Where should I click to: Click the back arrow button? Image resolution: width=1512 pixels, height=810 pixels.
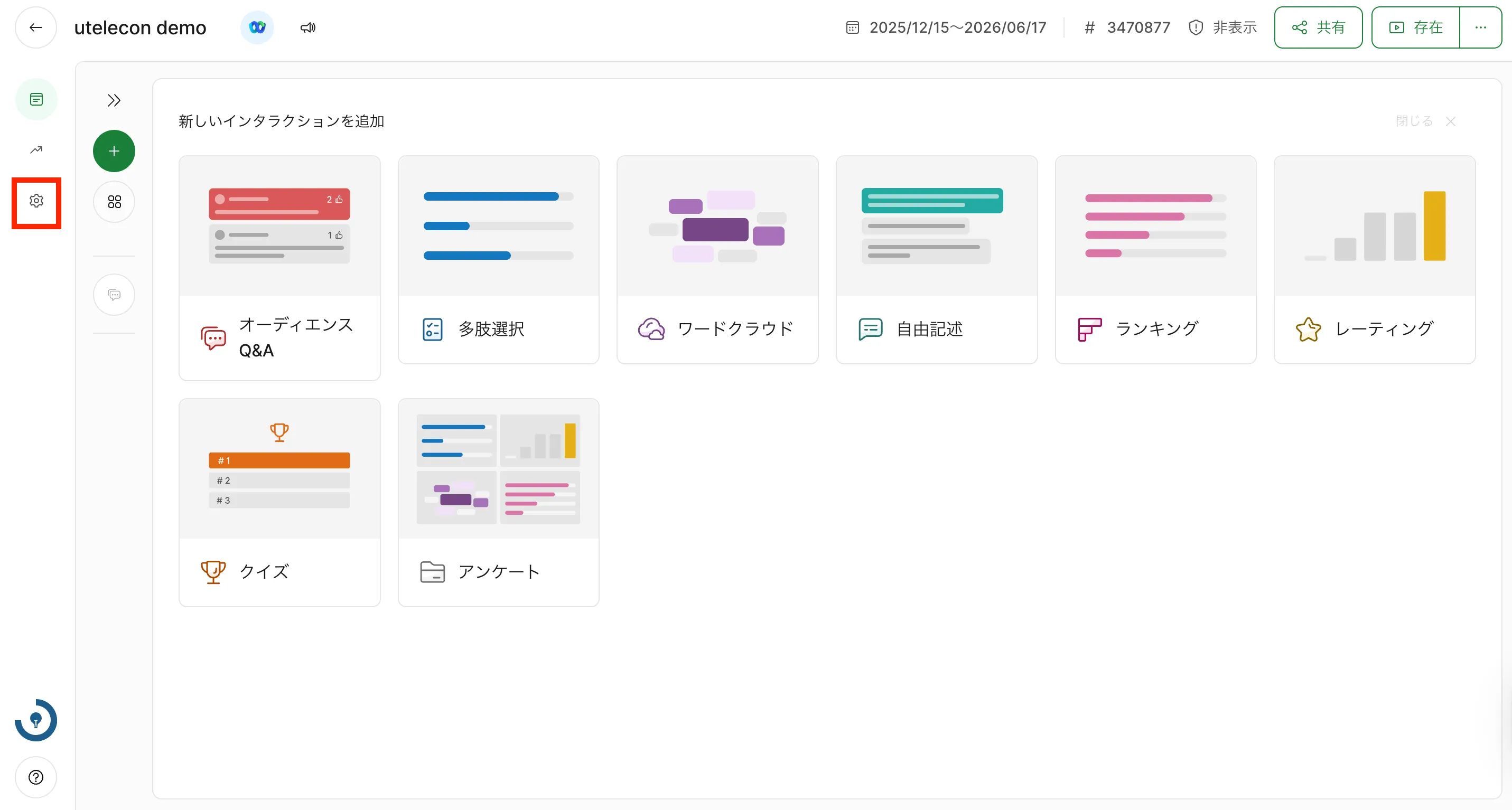36,27
